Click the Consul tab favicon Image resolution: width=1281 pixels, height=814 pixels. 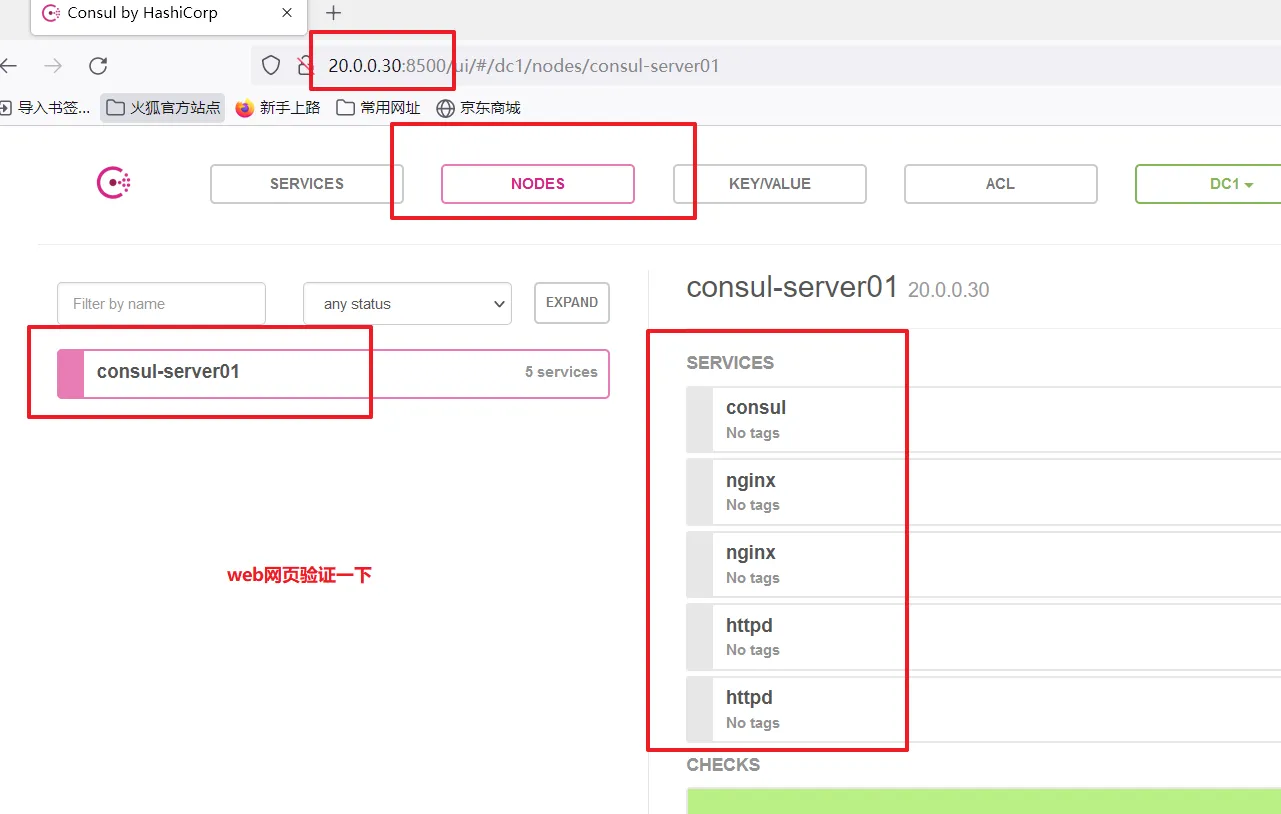coord(51,13)
